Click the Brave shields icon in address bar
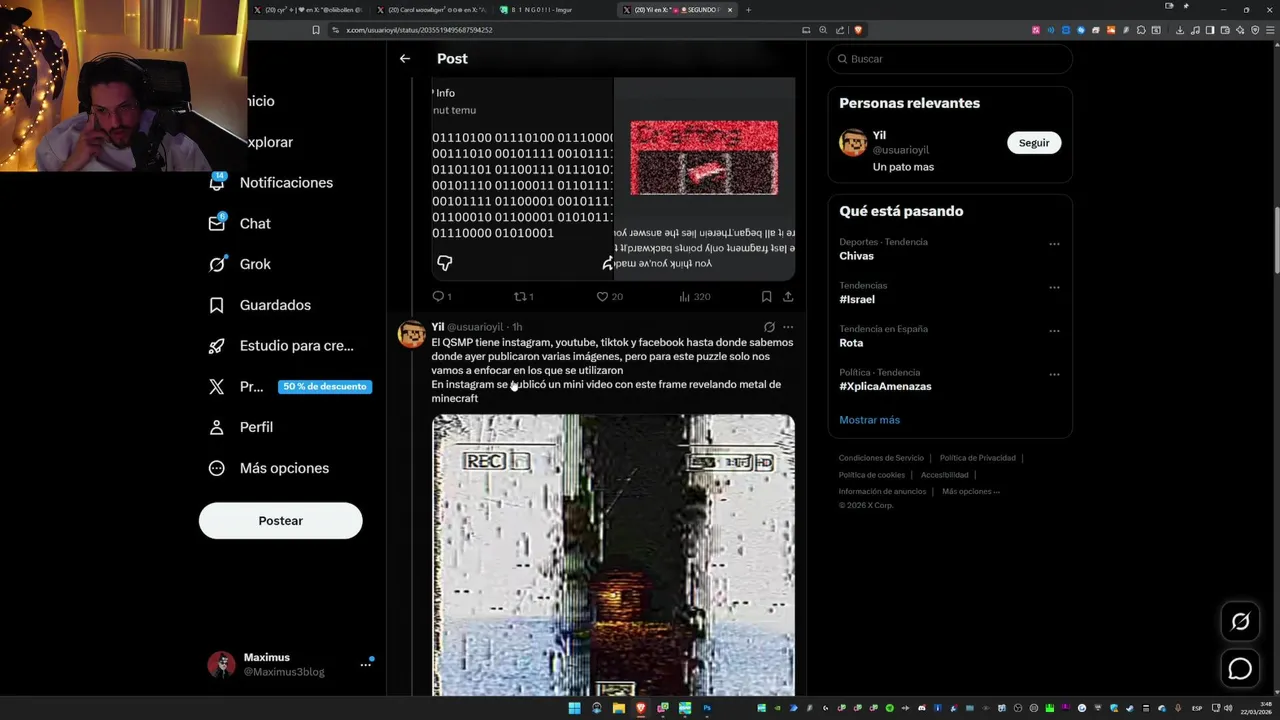Image resolution: width=1280 pixels, height=720 pixels. click(x=858, y=30)
